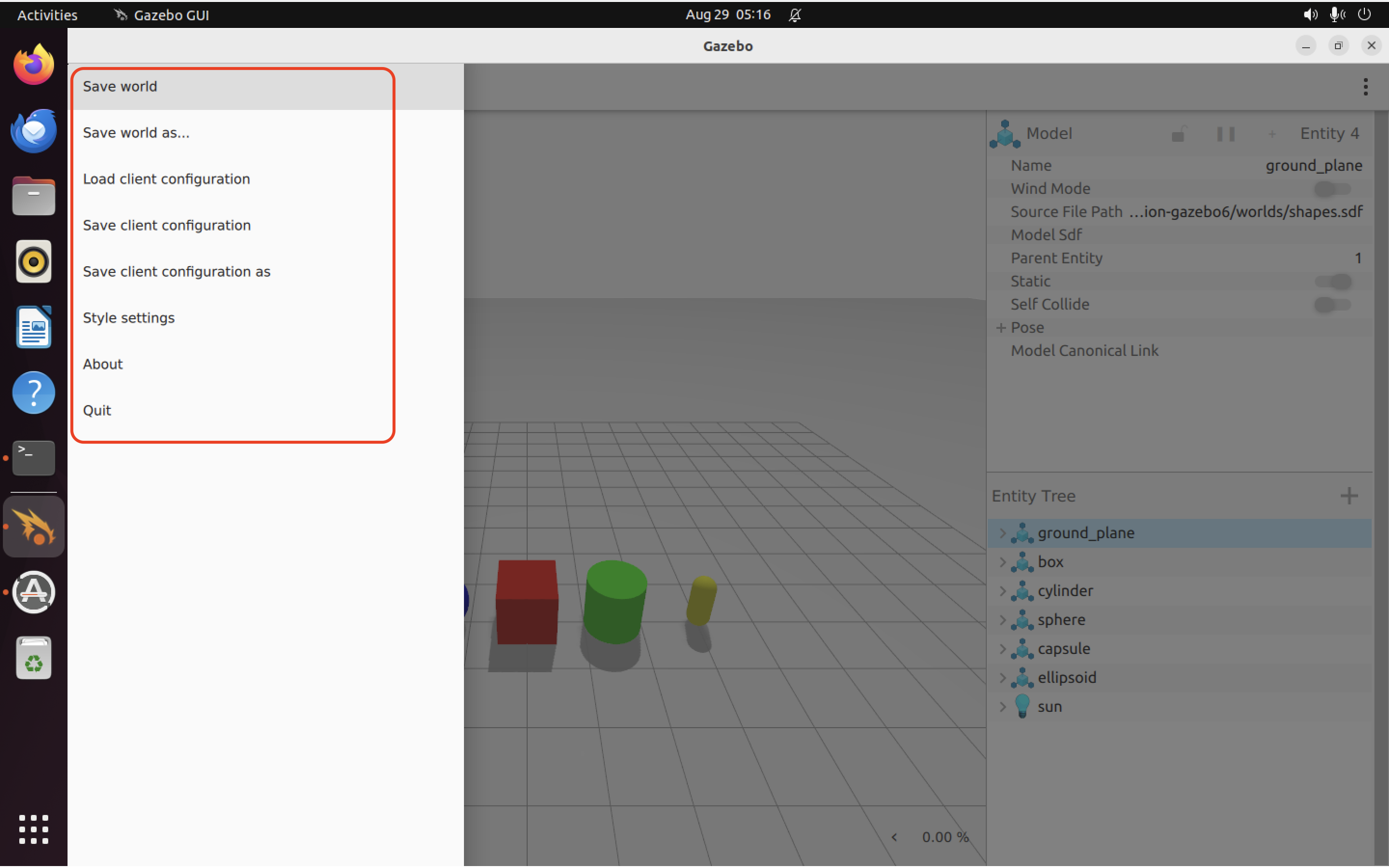Open Terminal from the Ubuntu dock

33,458
